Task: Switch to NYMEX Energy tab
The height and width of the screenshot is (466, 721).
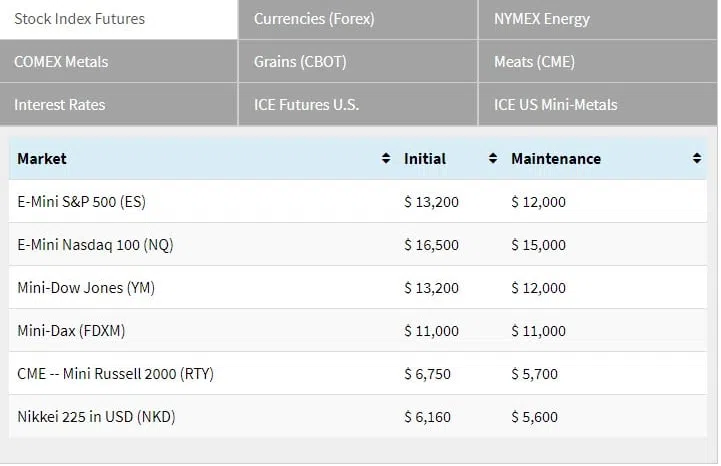Action: [x=598, y=19]
